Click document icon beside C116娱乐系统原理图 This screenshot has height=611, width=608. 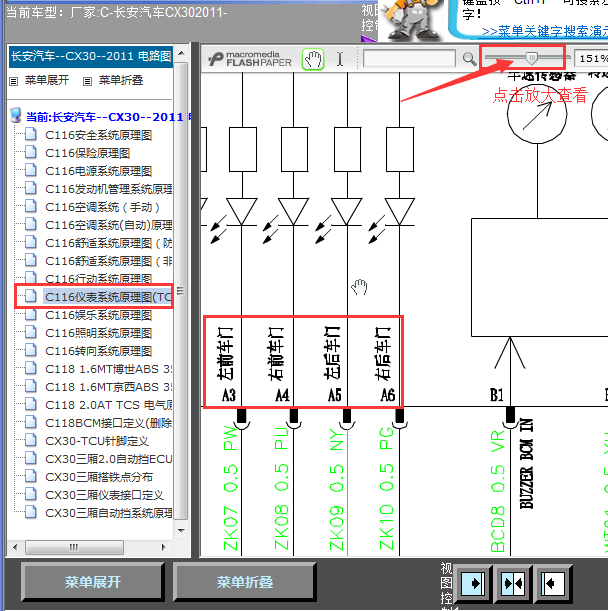coord(31,314)
